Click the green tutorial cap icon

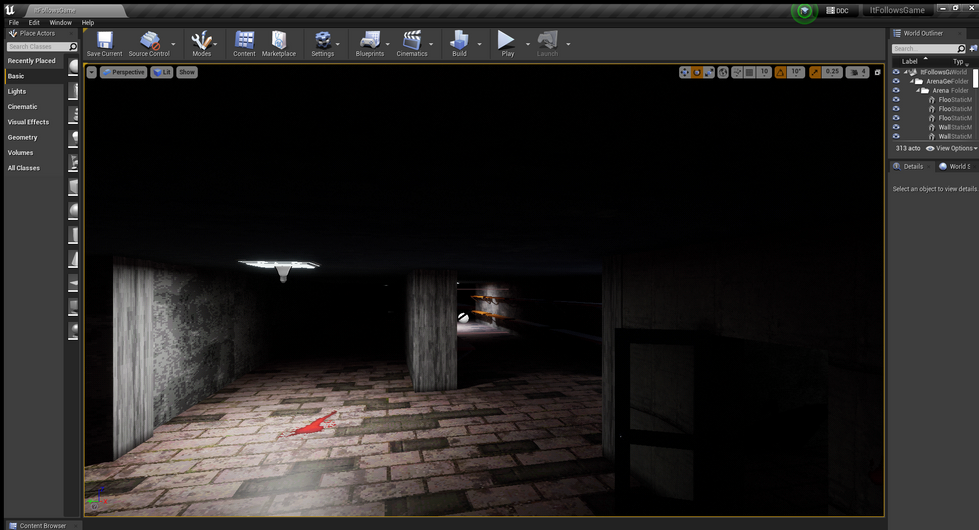click(804, 11)
